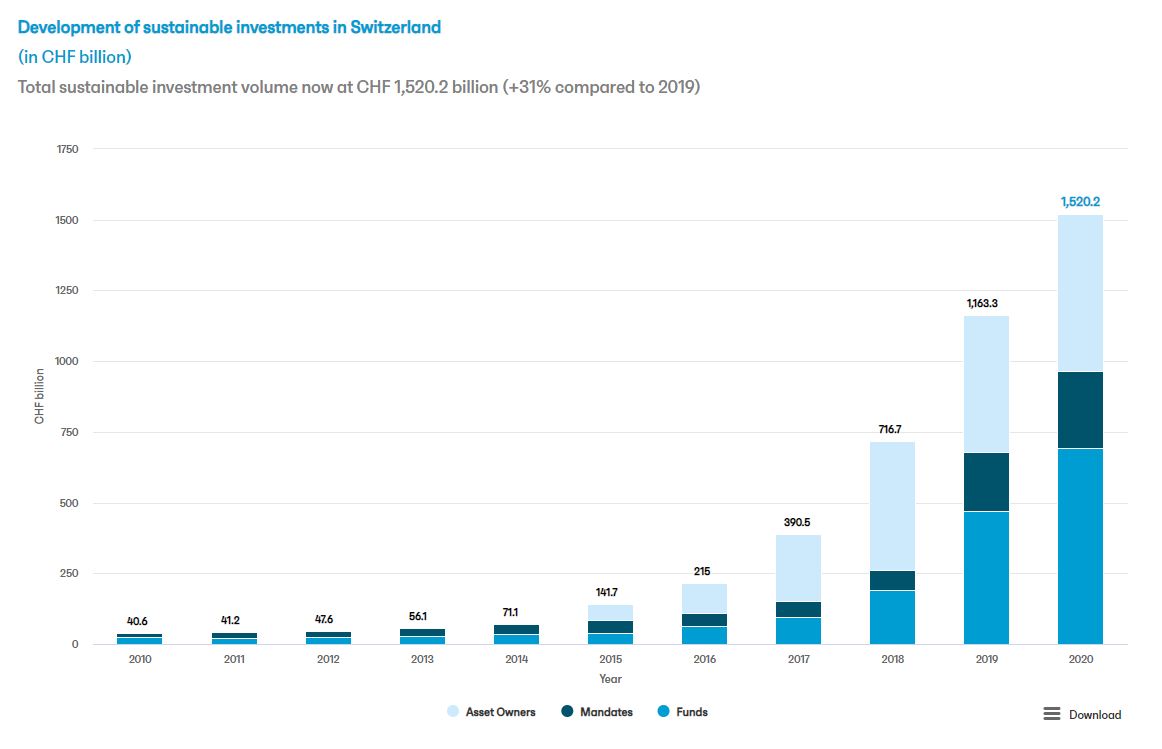This screenshot has width=1162, height=749.
Task: Click the Download option
Action: (x=1093, y=714)
